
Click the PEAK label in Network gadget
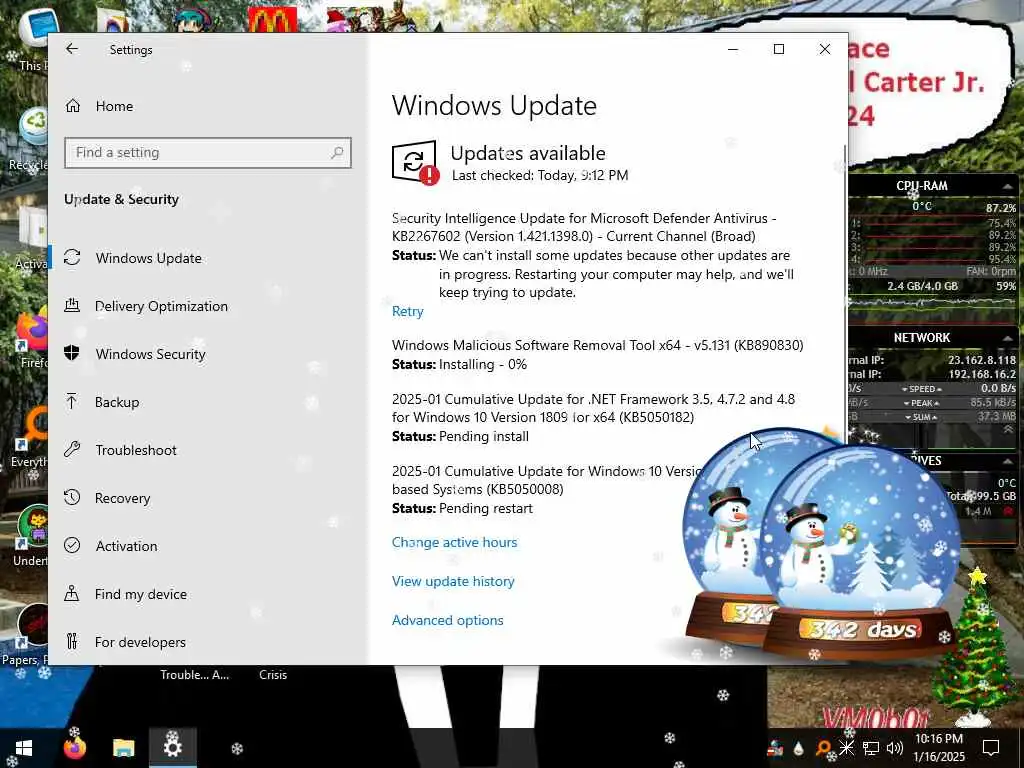point(921,403)
